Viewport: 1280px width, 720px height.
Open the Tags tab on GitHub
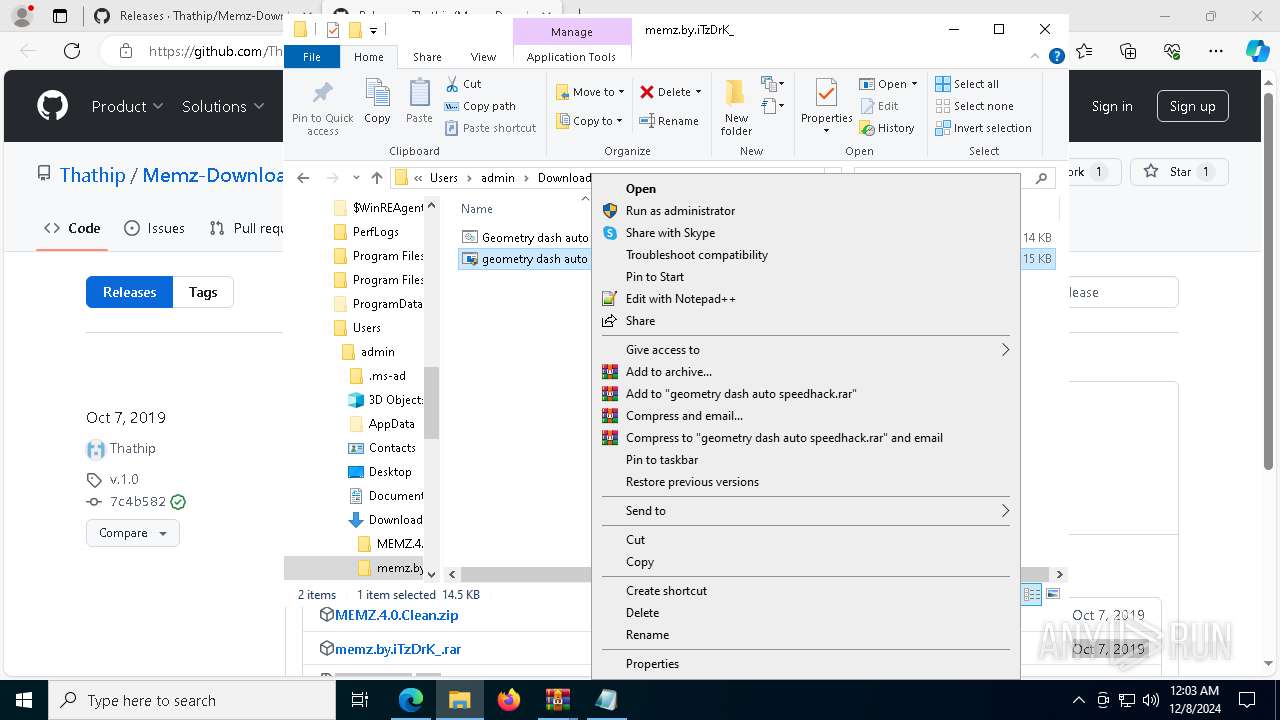point(203,292)
